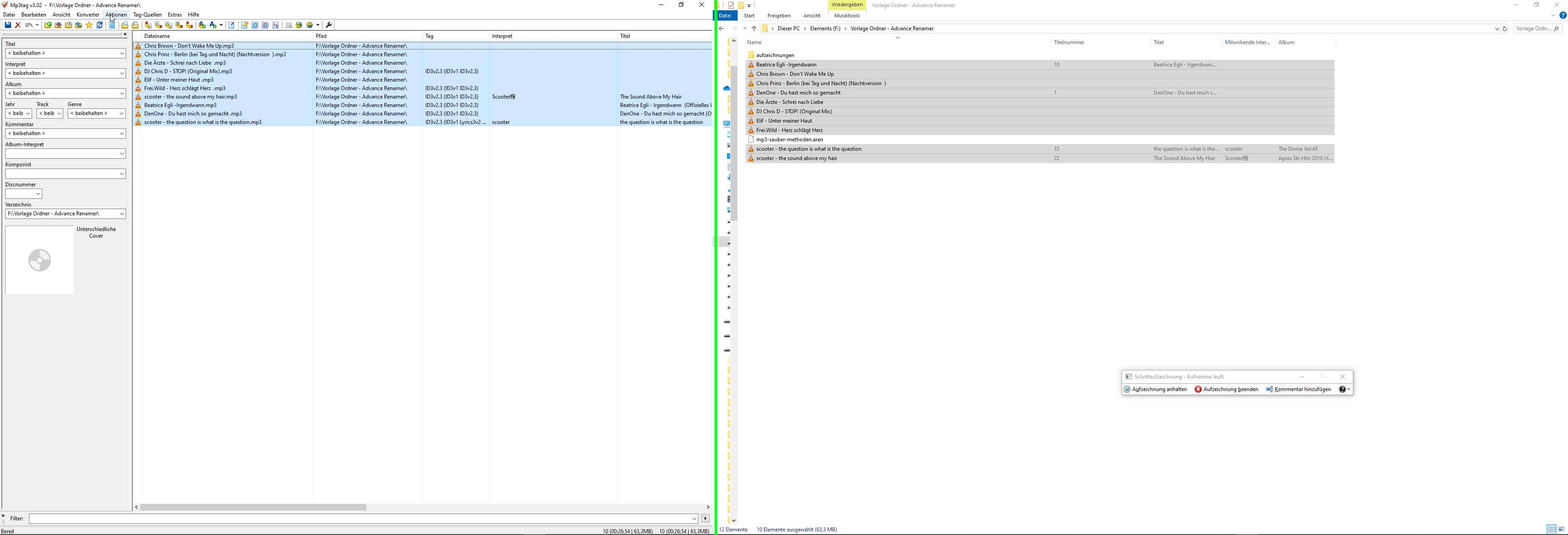This screenshot has width=1568, height=535.
Task: Open the Verzeichnis path dropdown
Action: click(x=122, y=214)
